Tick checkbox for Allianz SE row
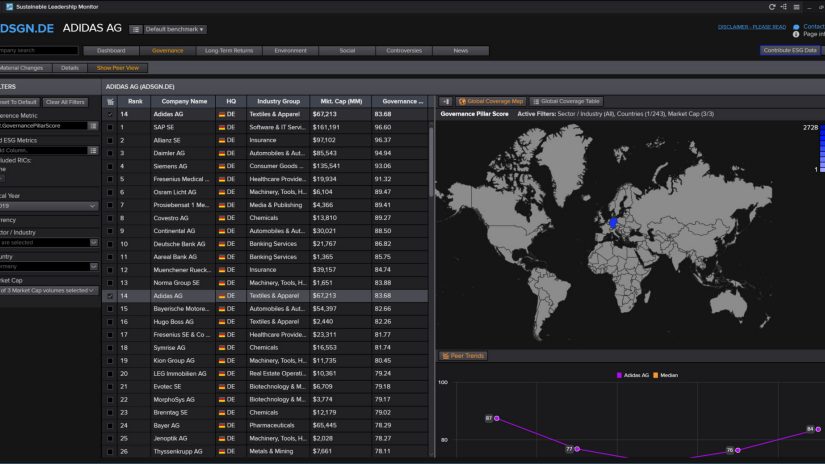Image resolution: width=825 pixels, height=464 pixels. click(x=110, y=140)
